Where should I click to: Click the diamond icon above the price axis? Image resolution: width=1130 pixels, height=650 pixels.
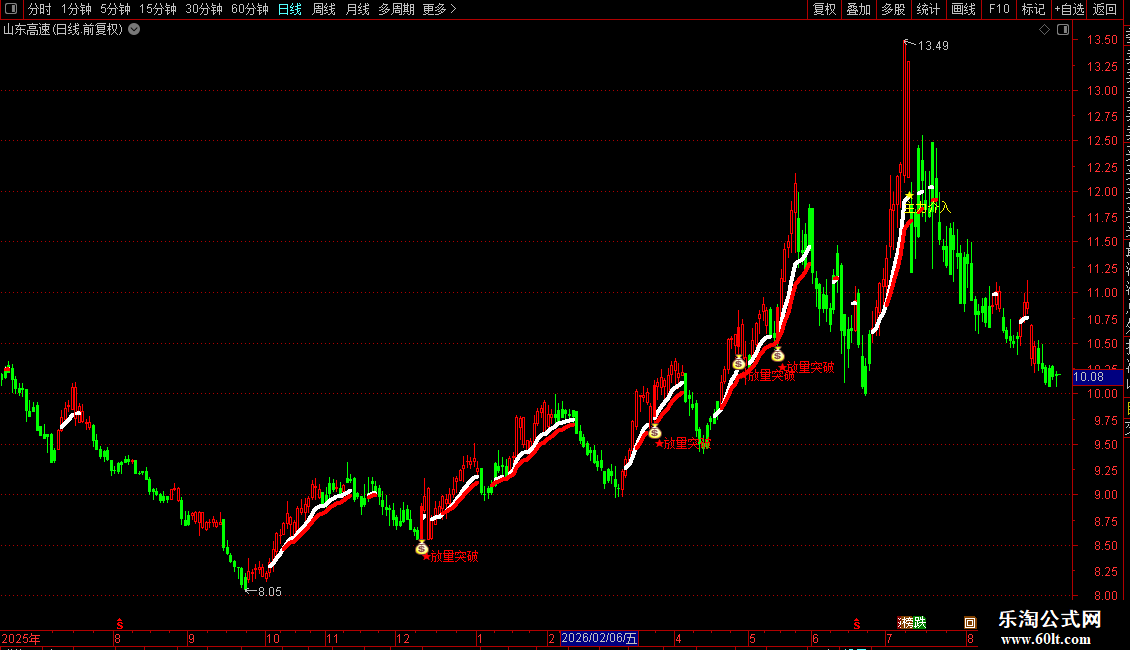pos(1044,30)
